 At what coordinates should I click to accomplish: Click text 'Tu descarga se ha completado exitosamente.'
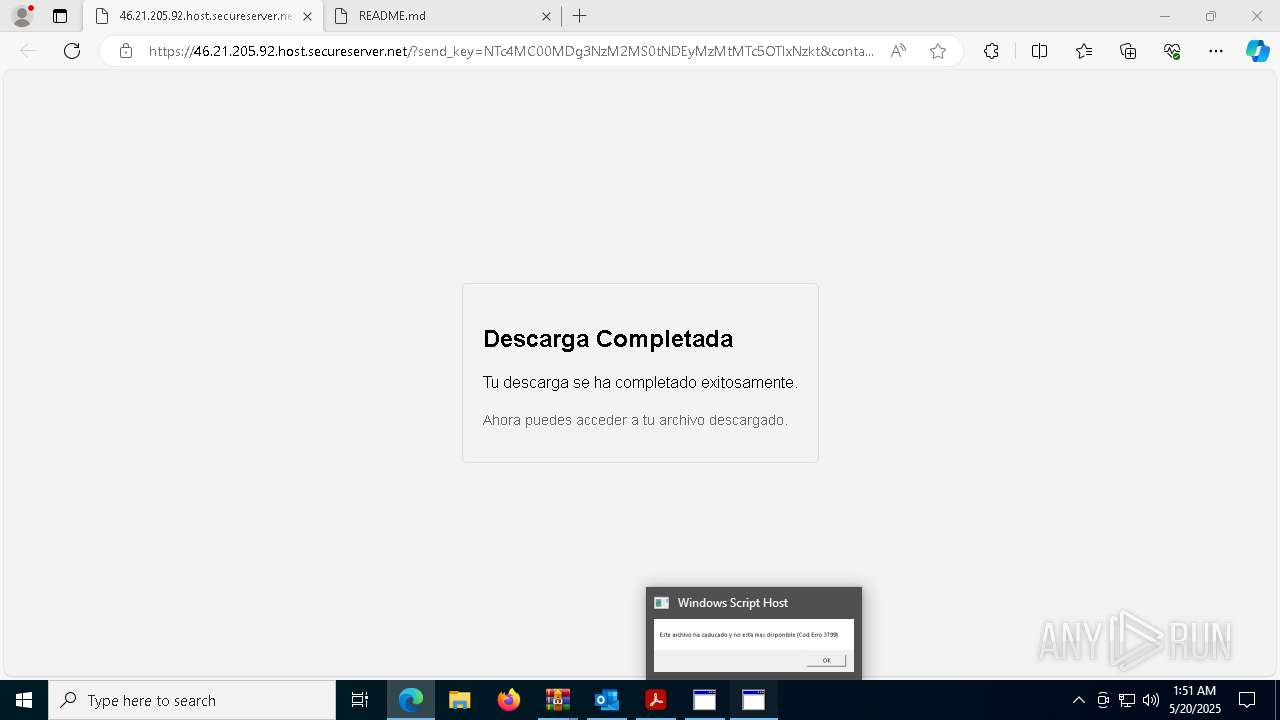[640, 383]
